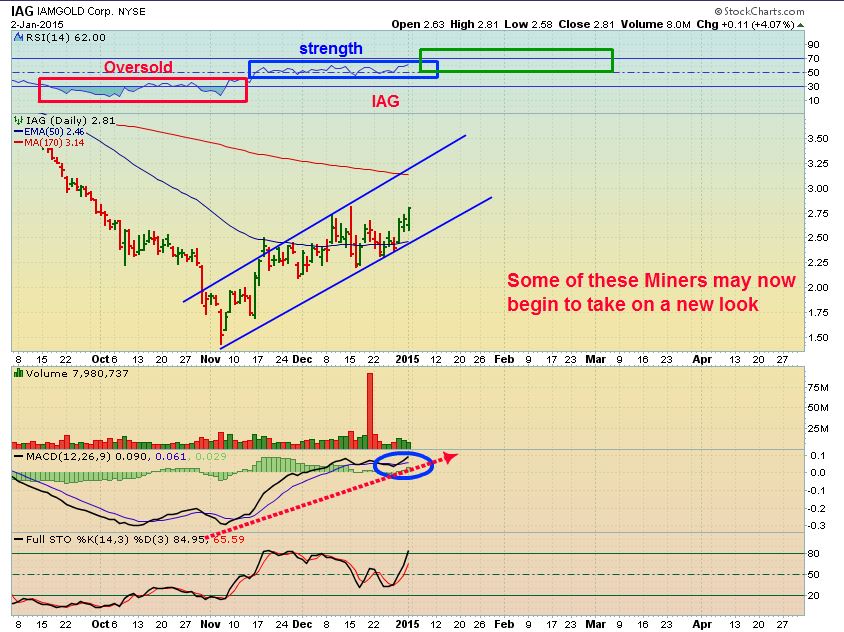Click the 65.59 stochastic %D value
This screenshot has height=632, width=844.
tap(229, 539)
